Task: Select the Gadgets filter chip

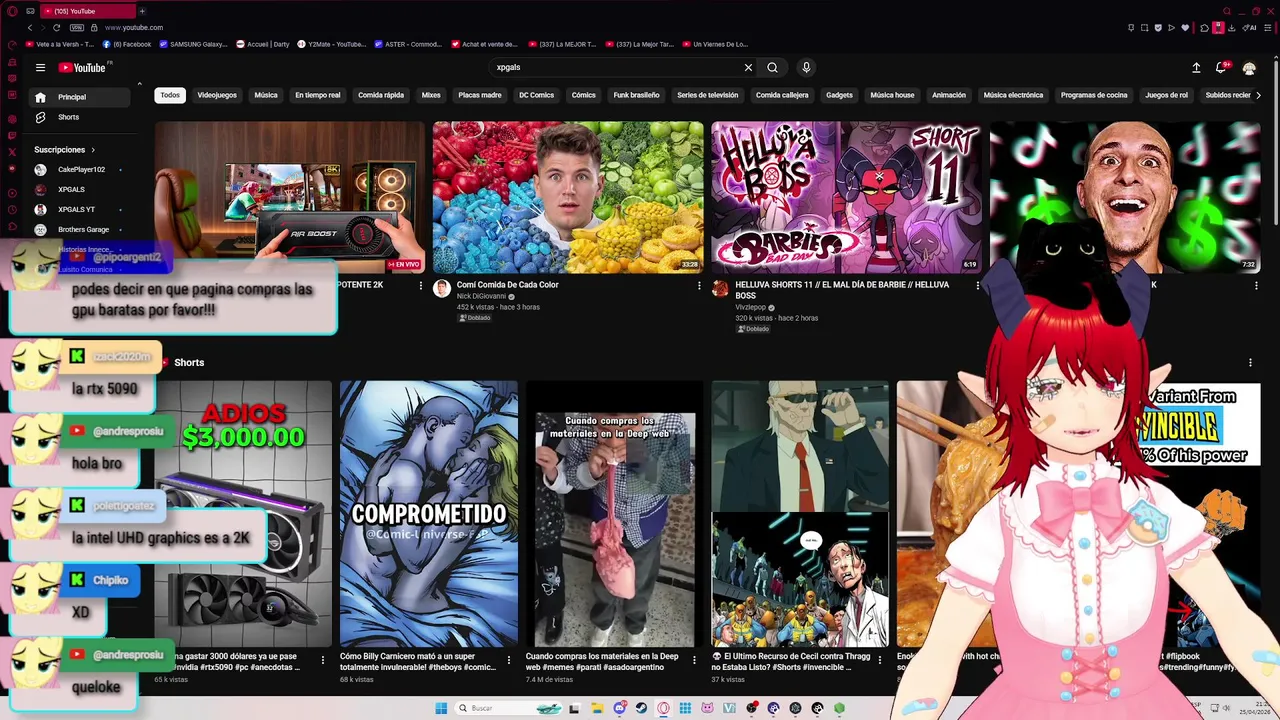Action: tap(839, 95)
